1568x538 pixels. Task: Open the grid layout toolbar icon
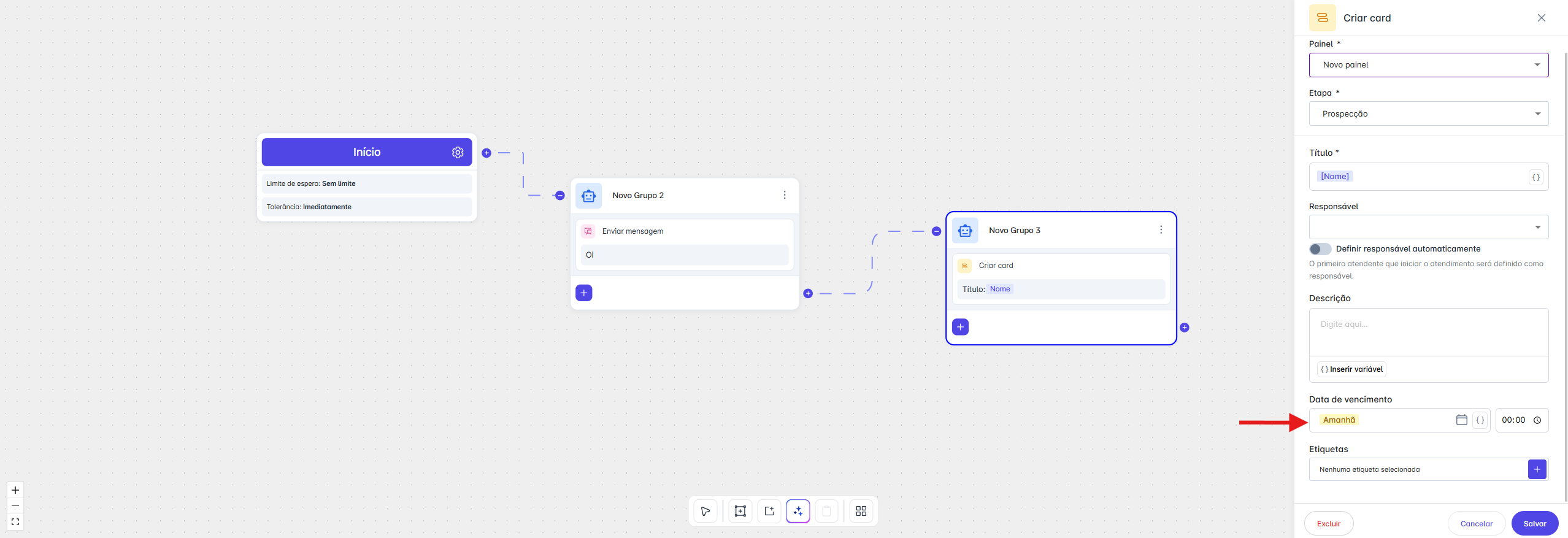point(861,511)
